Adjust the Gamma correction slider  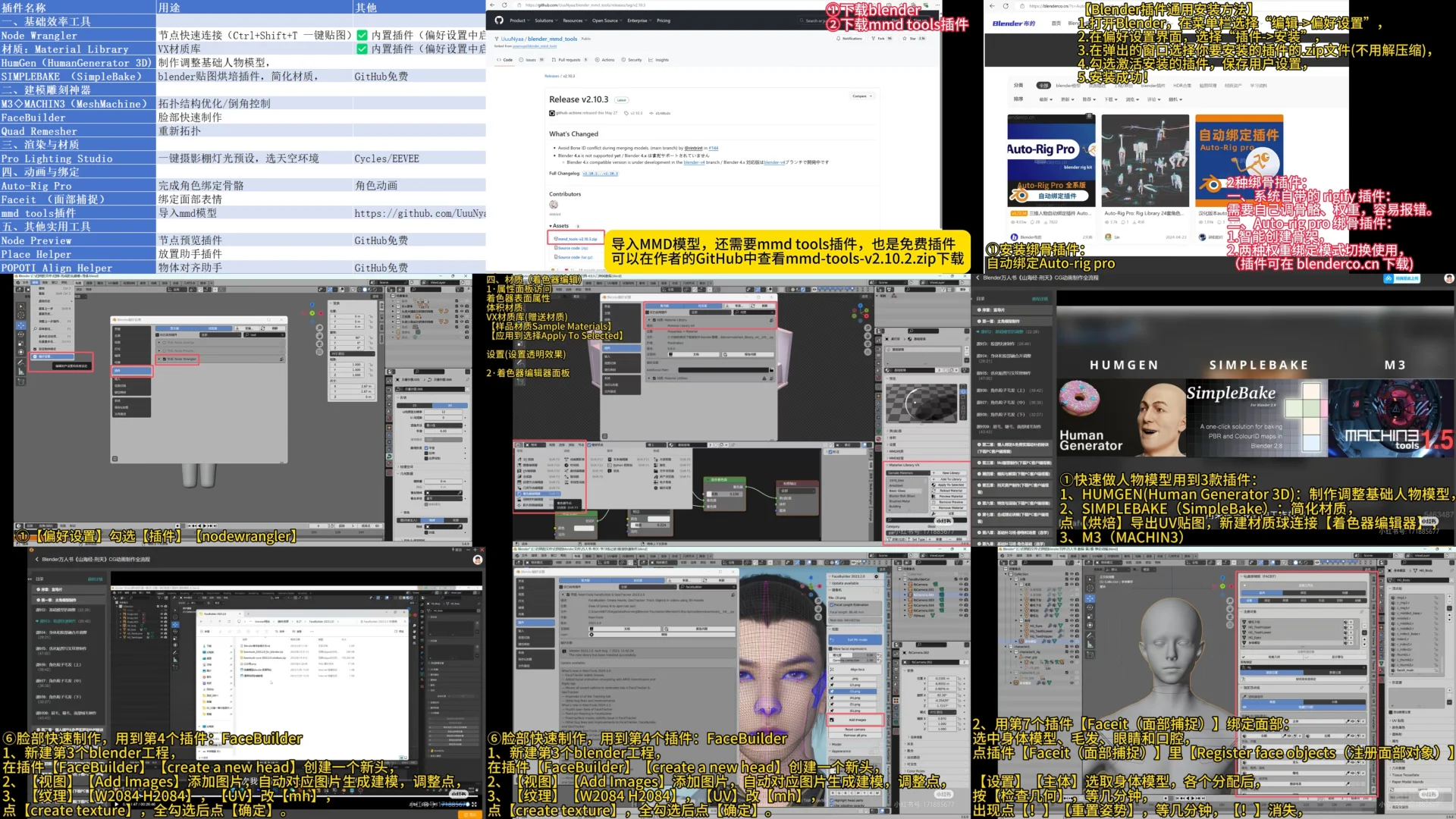(852, 660)
